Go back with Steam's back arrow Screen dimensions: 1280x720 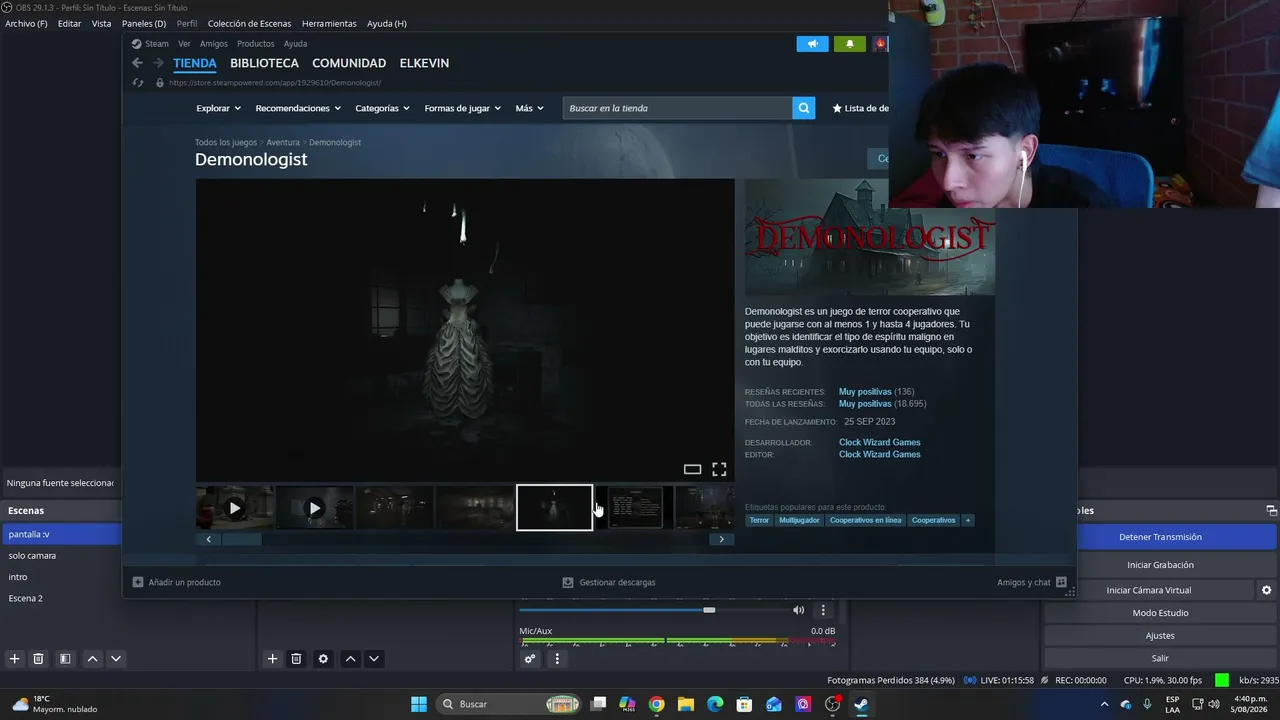pyautogui.click(x=138, y=63)
